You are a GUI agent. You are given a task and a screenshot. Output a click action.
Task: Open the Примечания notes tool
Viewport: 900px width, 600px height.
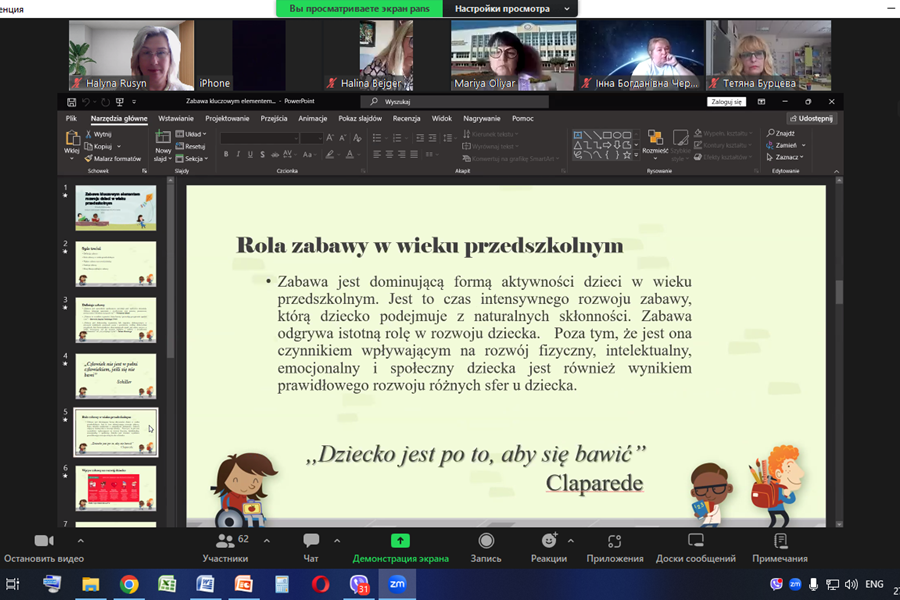click(780, 541)
